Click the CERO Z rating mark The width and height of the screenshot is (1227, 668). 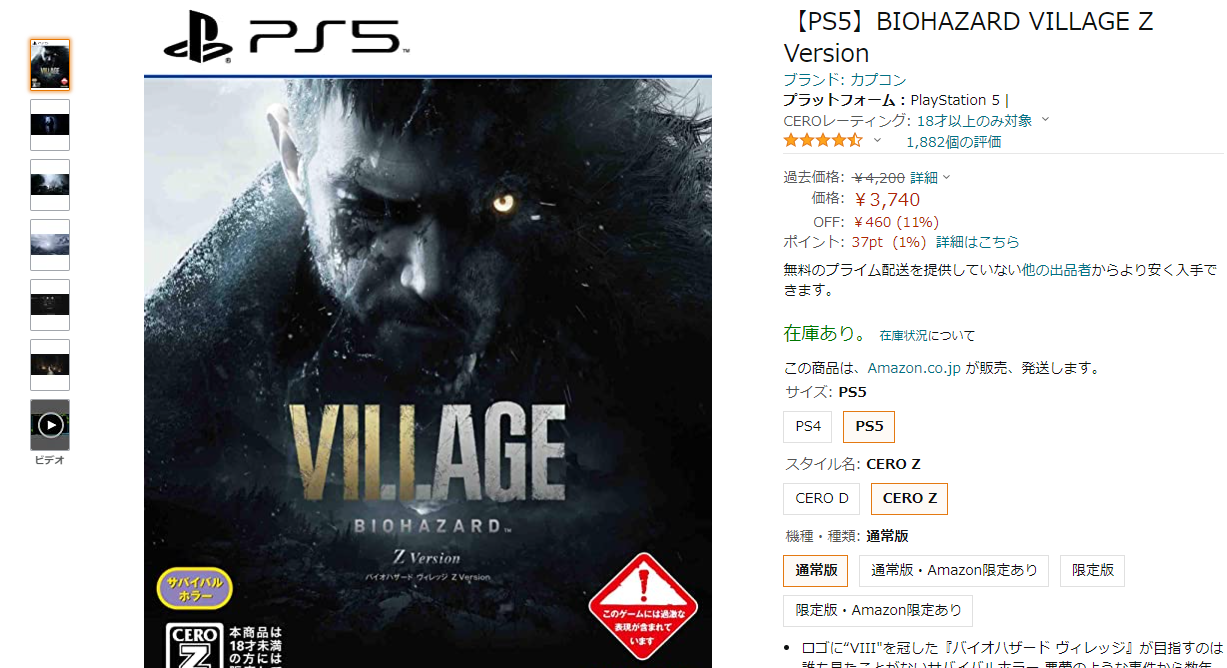[x=191, y=646]
